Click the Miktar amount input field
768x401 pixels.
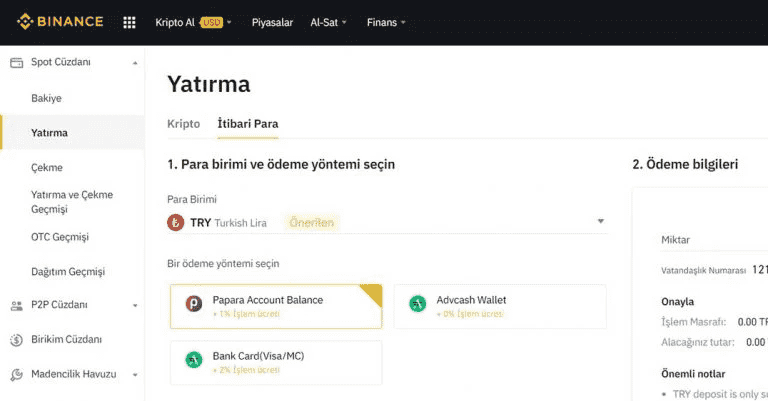coord(715,240)
